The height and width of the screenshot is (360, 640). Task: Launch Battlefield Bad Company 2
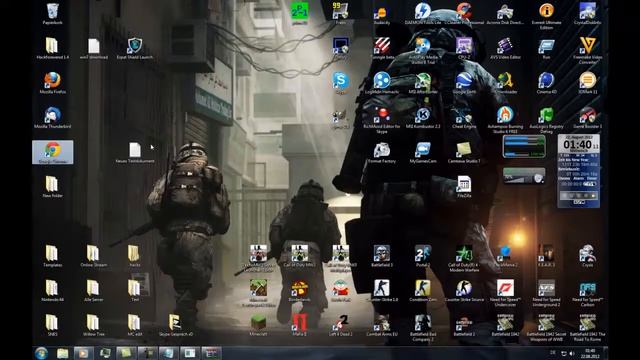pos(423,328)
